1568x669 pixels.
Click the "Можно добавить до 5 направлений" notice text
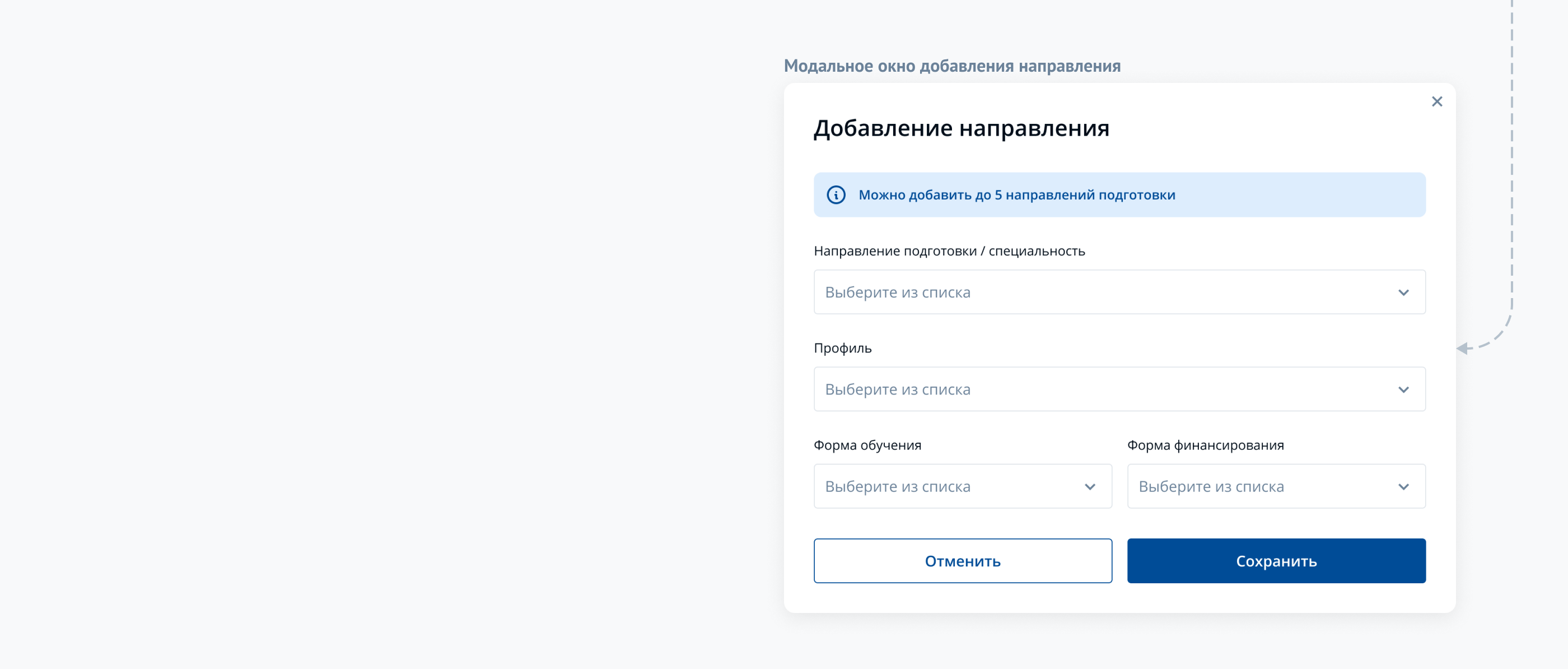(x=1016, y=195)
